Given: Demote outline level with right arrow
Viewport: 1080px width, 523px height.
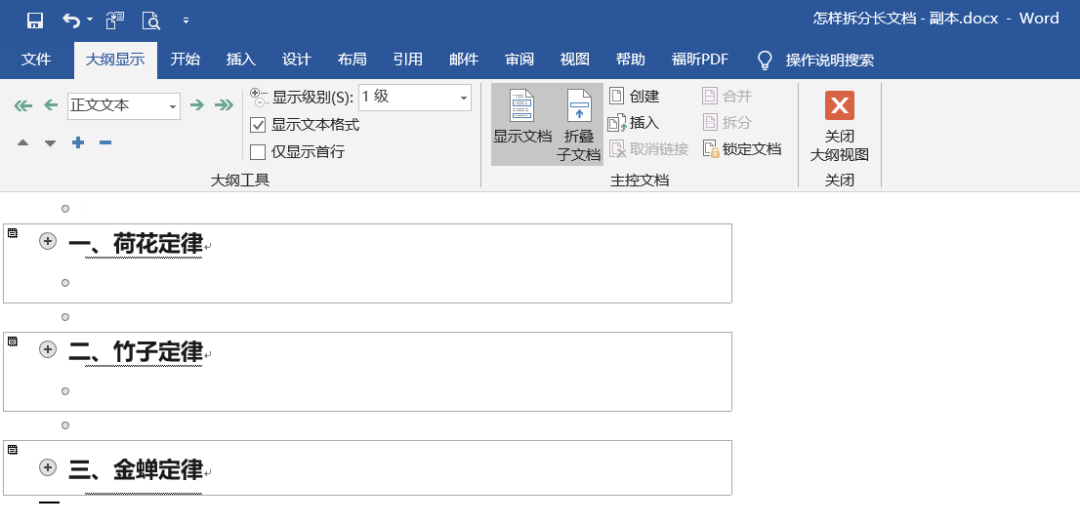Looking at the screenshot, I should (x=197, y=105).
